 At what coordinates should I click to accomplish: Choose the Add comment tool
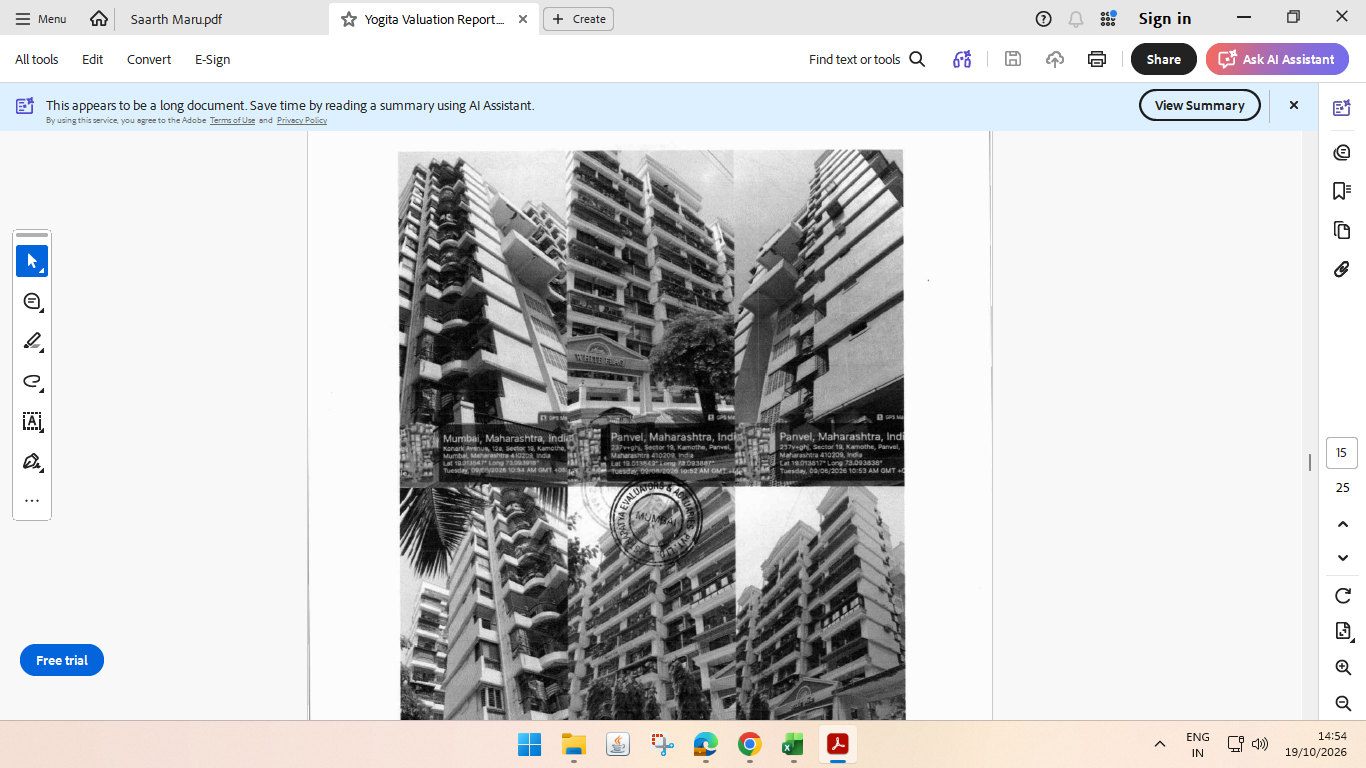32,301
